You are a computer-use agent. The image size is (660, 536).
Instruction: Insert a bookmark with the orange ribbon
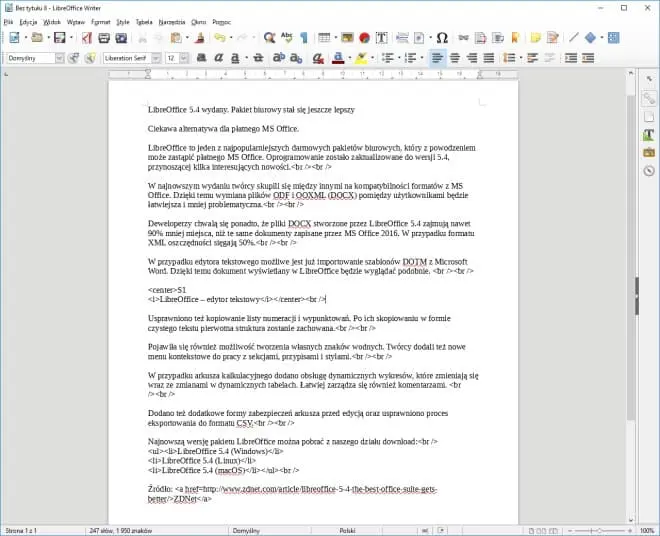point(515,38)
